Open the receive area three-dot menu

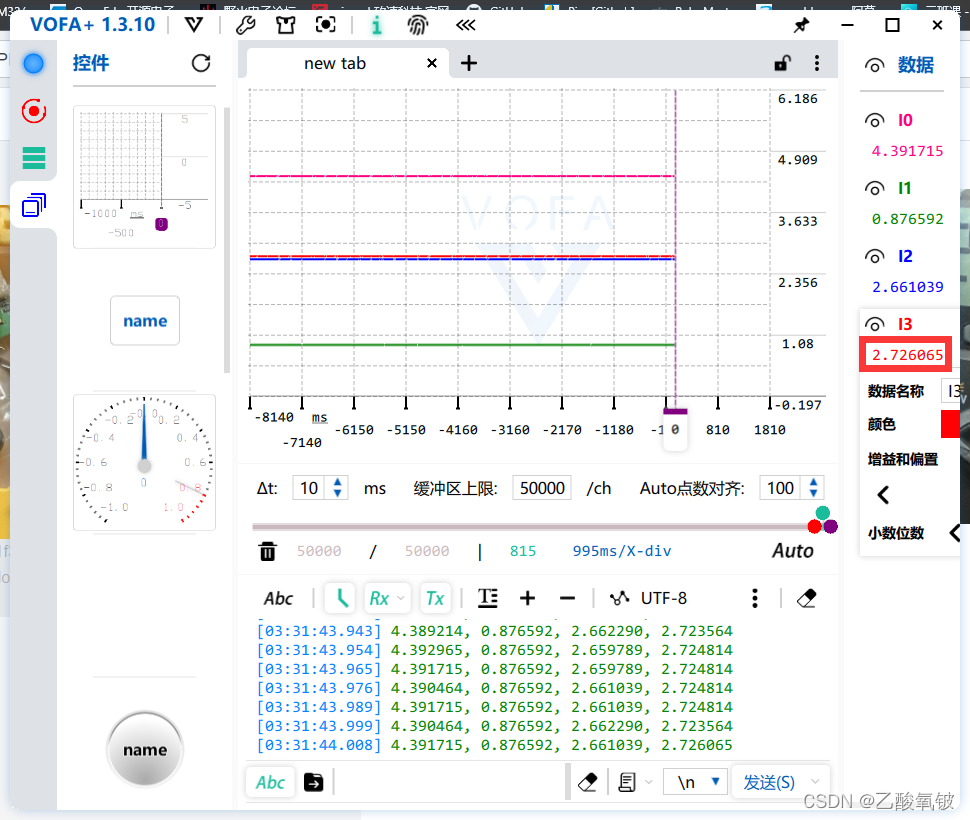pos(755,598)
